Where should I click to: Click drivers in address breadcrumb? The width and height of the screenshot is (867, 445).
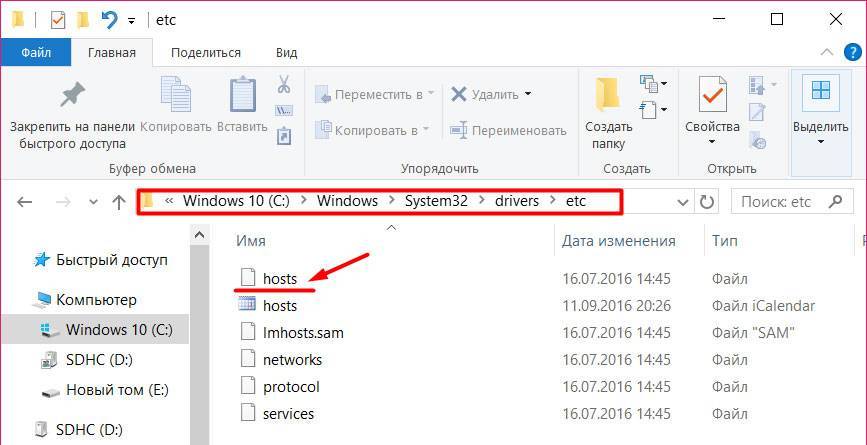click(x=516, y=201)
